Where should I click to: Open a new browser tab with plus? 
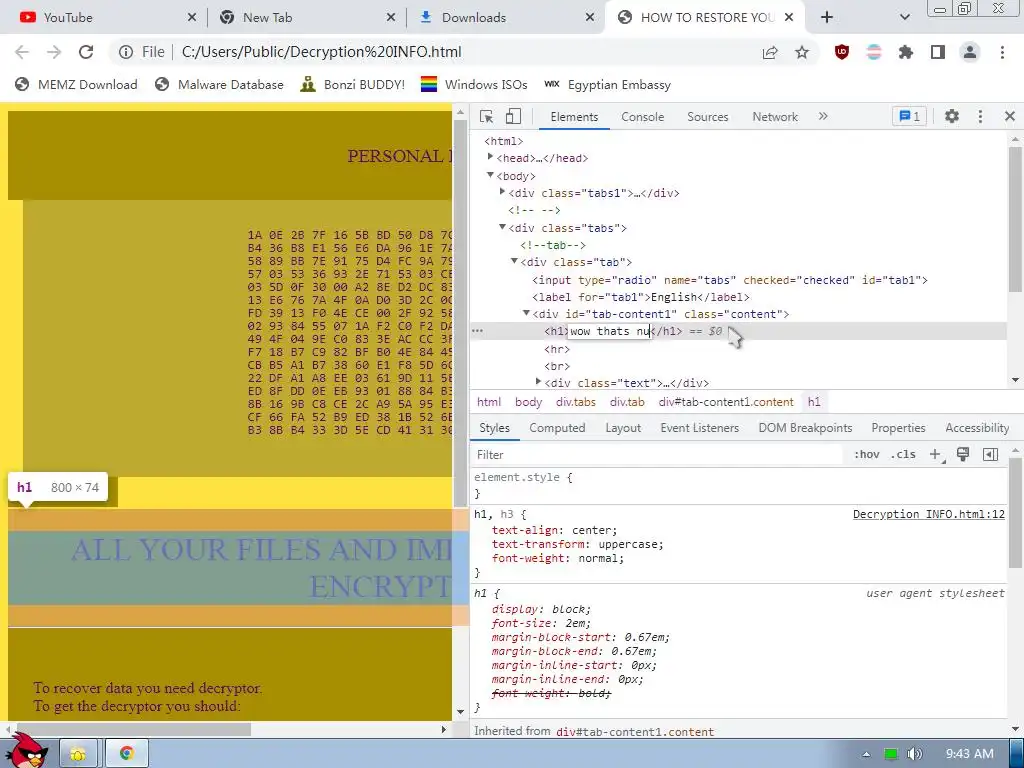pyautogui.click(x=827, y=18)
